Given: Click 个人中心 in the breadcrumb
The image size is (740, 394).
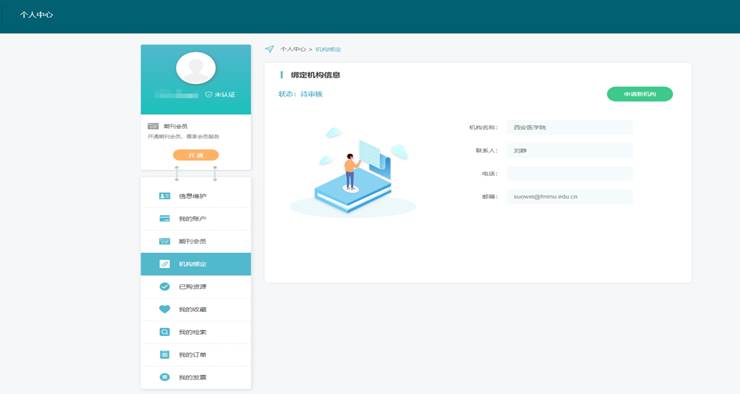Looking at the screenshot, I should click(x=293, y=49).
